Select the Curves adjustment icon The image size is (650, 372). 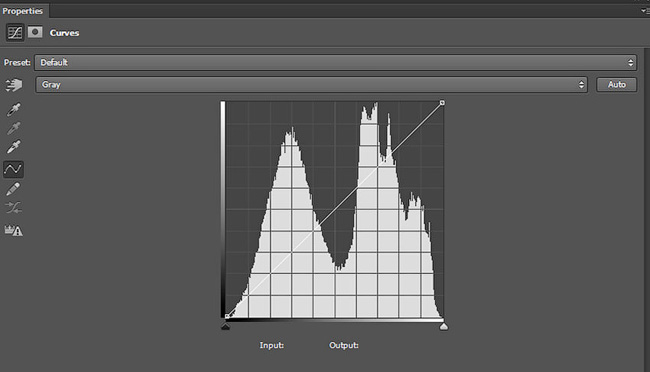tap(15, 32)
